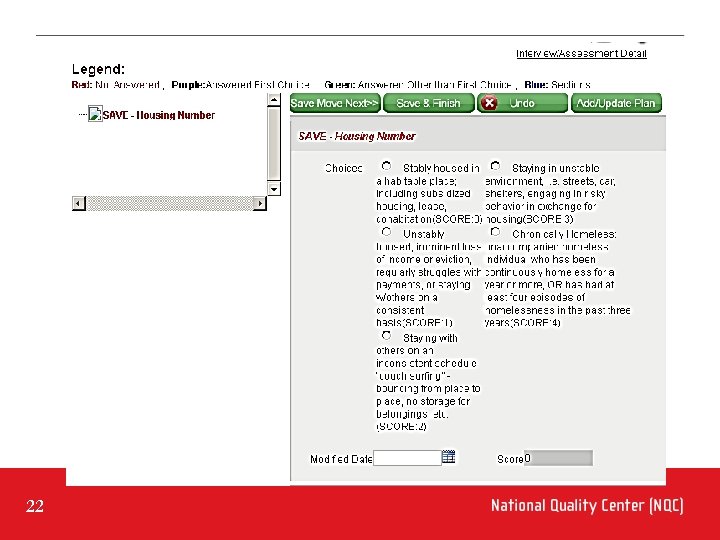
Task: Click the Choices label
Action: 343,168
